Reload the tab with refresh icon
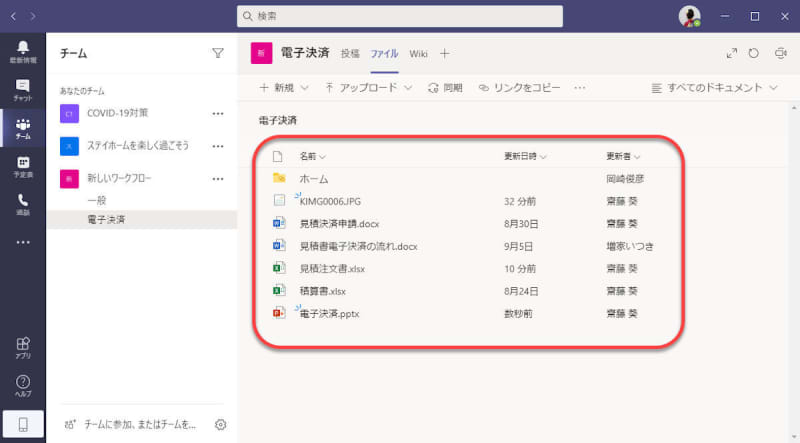This screenshot has width=800, height=443. coord(754,53)
